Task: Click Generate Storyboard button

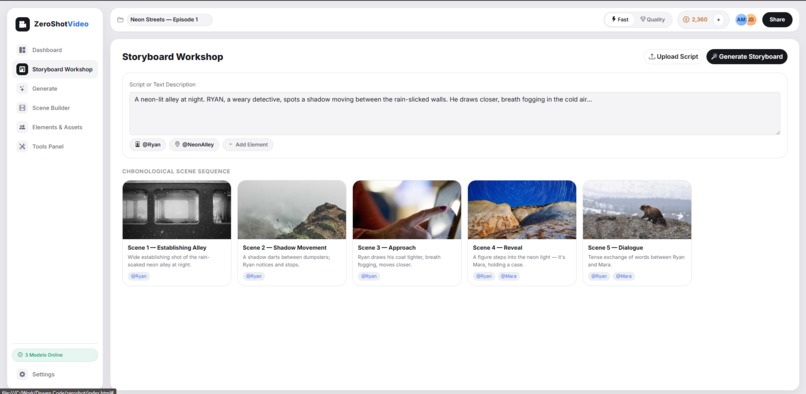Action: point(746,57)
